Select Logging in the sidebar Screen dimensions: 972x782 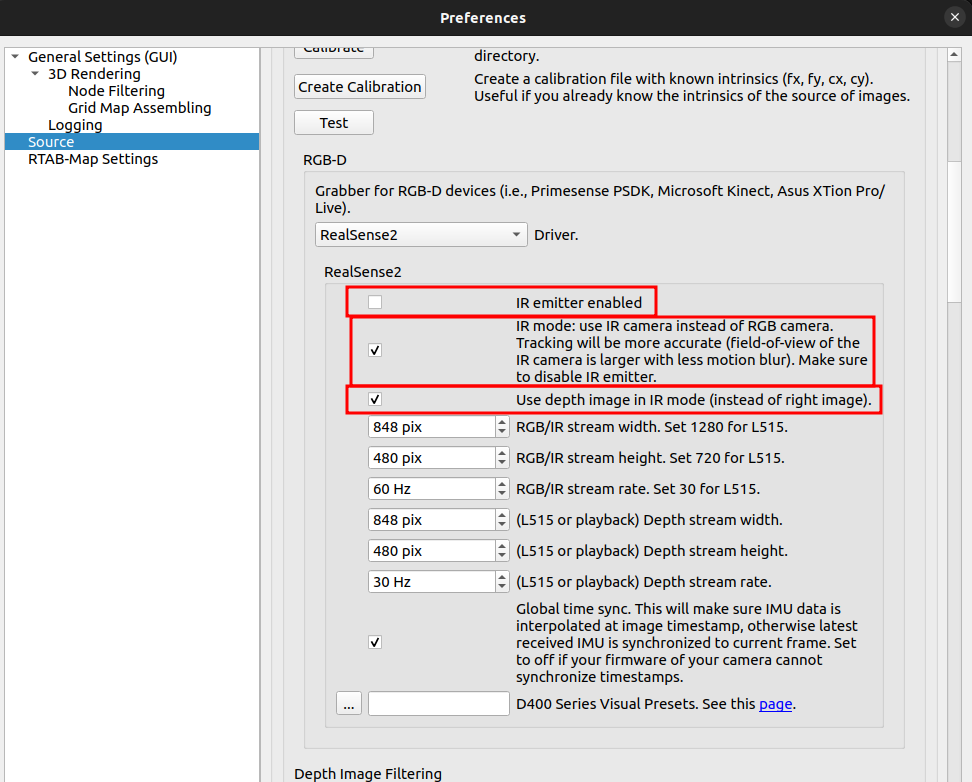point(75,125)
